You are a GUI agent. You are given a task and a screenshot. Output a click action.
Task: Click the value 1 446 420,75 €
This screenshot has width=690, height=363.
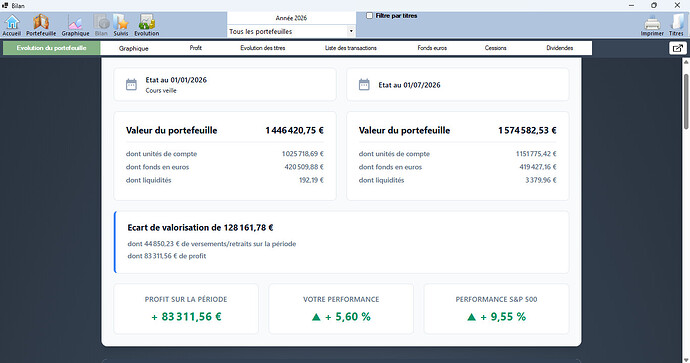tap(294, 130)
